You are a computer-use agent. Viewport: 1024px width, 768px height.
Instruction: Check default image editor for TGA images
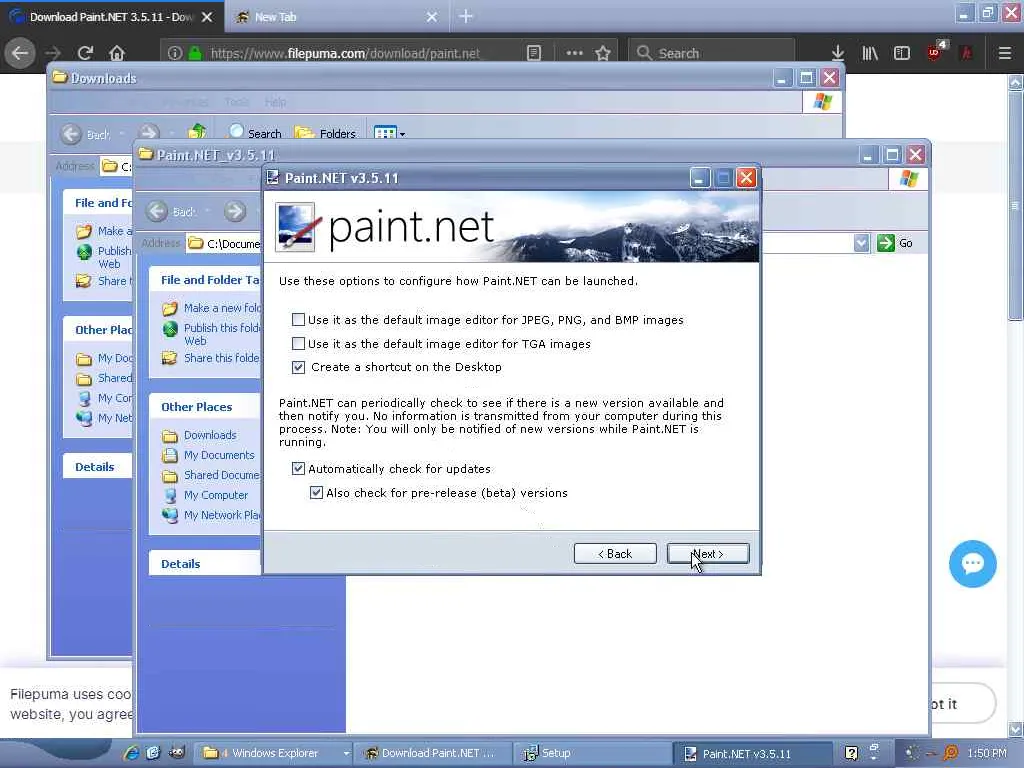[298, 344]
